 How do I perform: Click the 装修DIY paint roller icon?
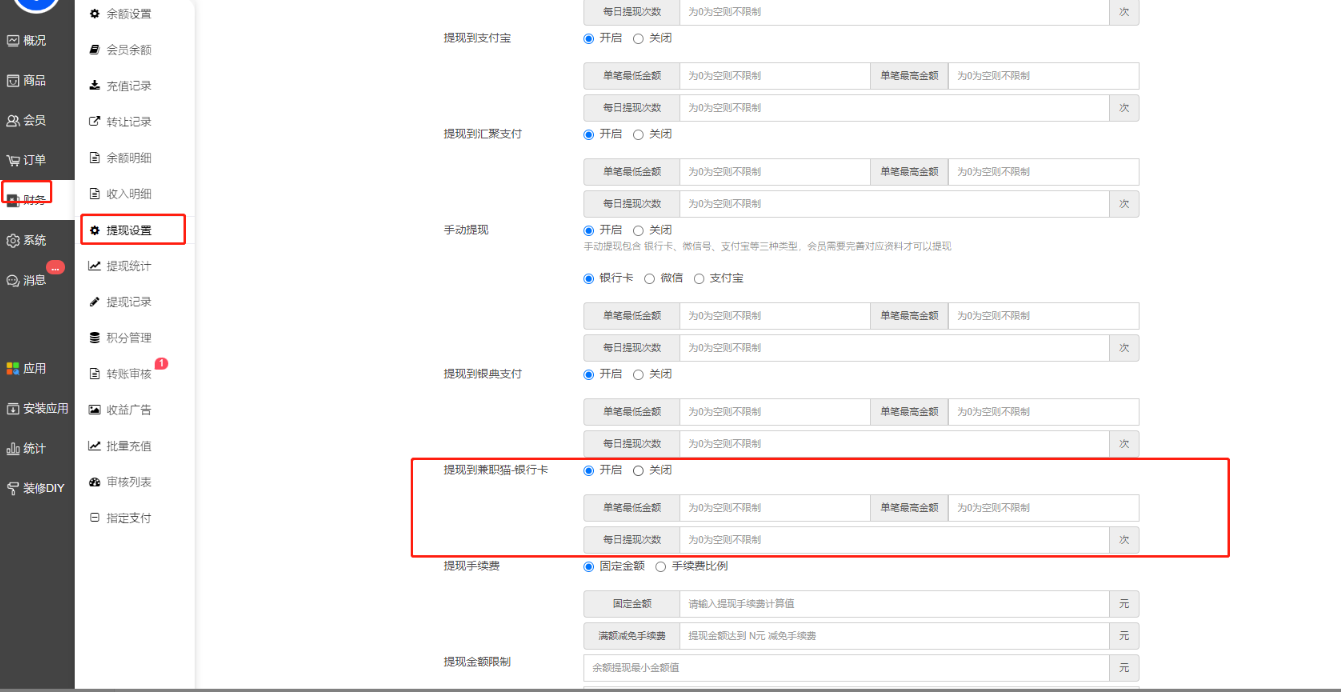pos(13,489)
